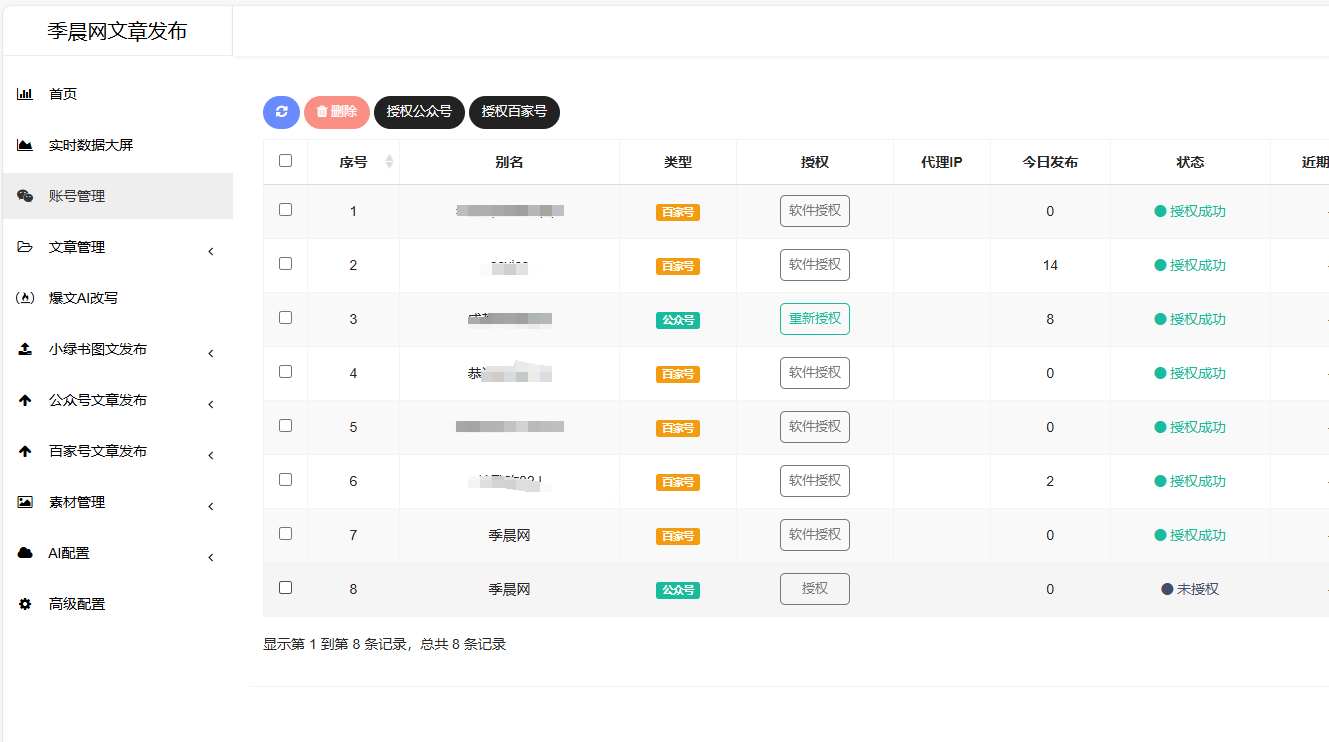Click the 授权公众号 button
Viewport: 1329px width, 742px height.
pos(419,112)
